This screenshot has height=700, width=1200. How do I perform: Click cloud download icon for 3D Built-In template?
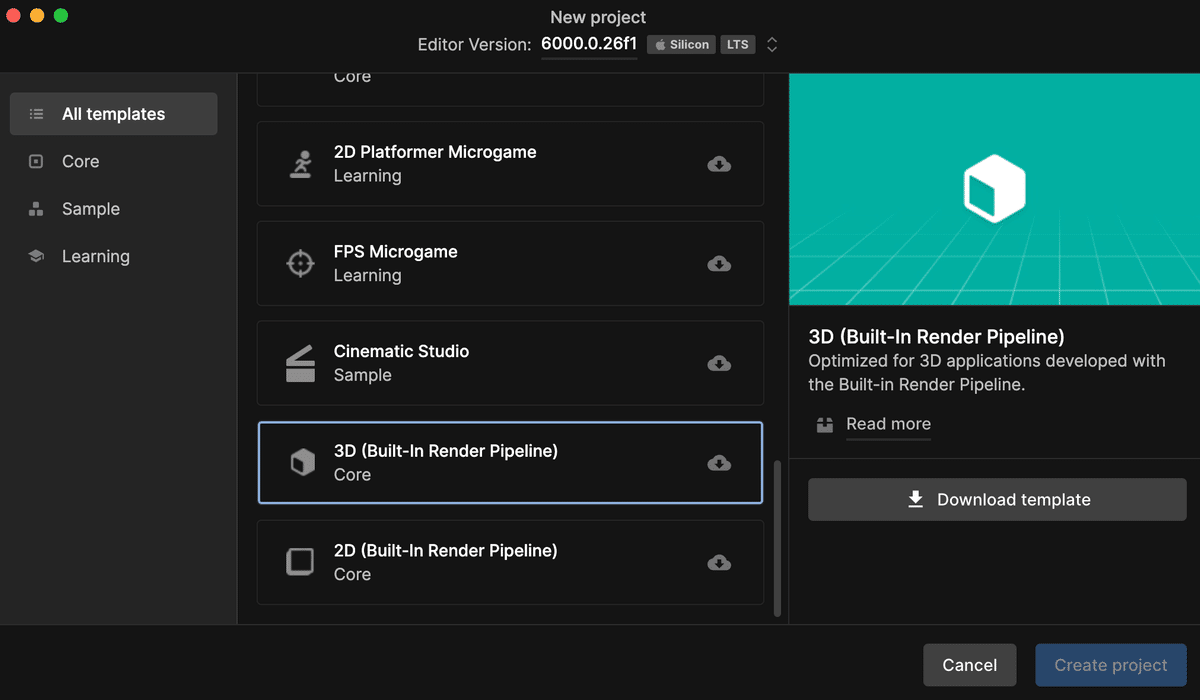click(719, 463)
